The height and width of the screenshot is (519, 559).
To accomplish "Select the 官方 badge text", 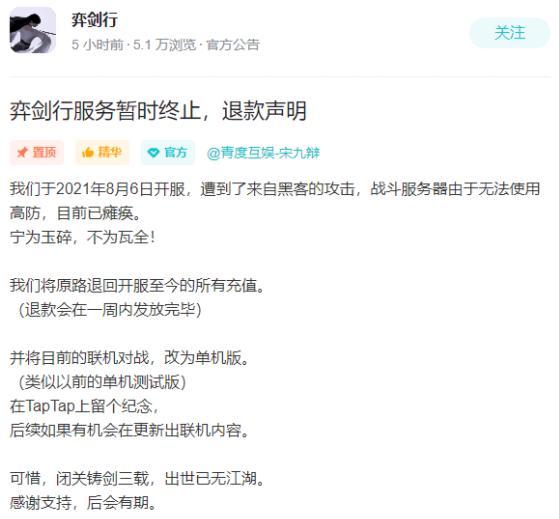I will tap(175, 153).
